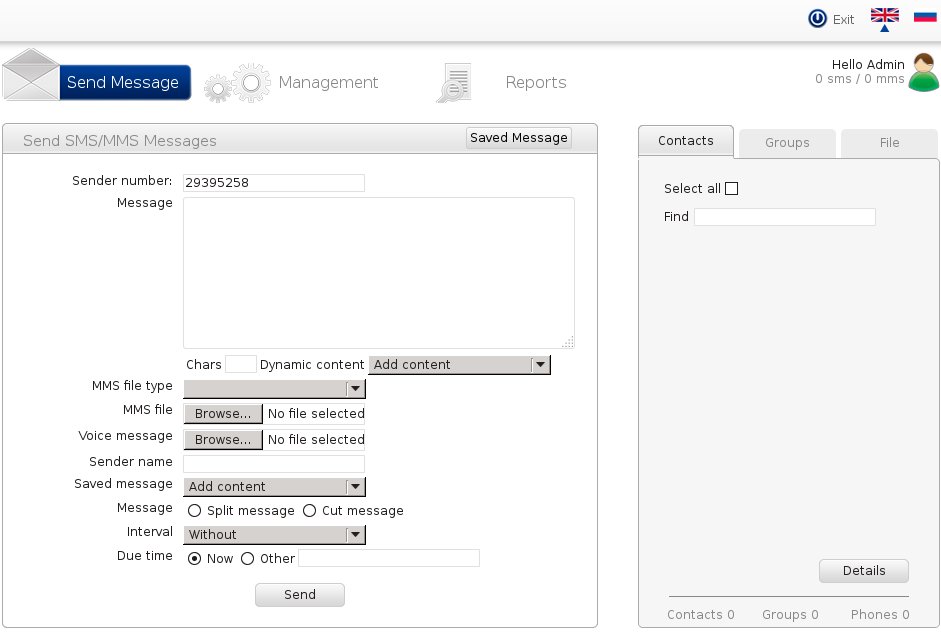Check the Select all checkbox

731,188
